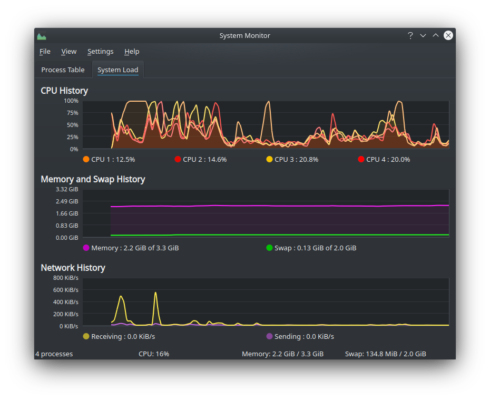Screen dimensions: 490x400
Task: Maximize window using the up chevron
Action: tap(436, 35)
